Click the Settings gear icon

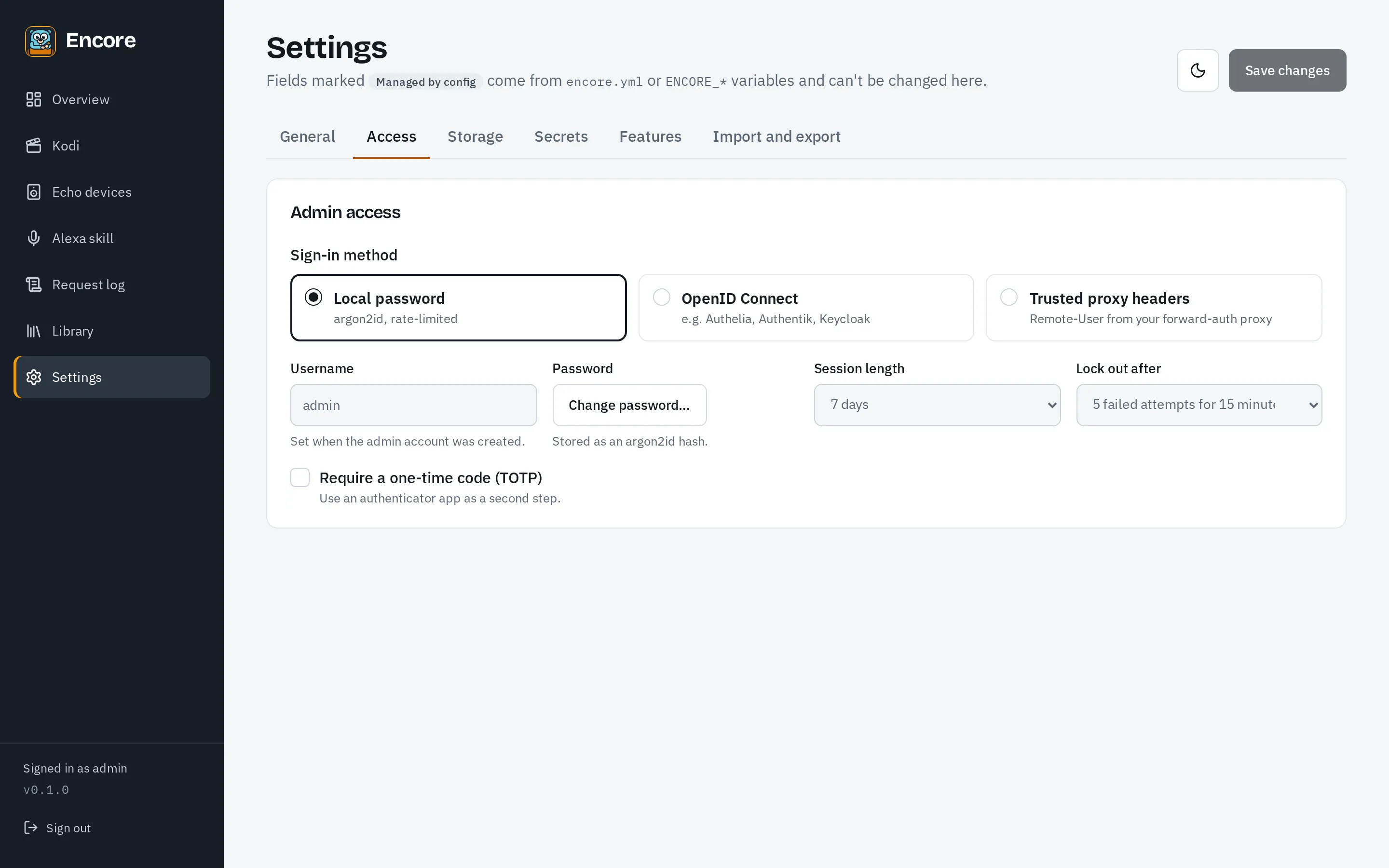34,377
